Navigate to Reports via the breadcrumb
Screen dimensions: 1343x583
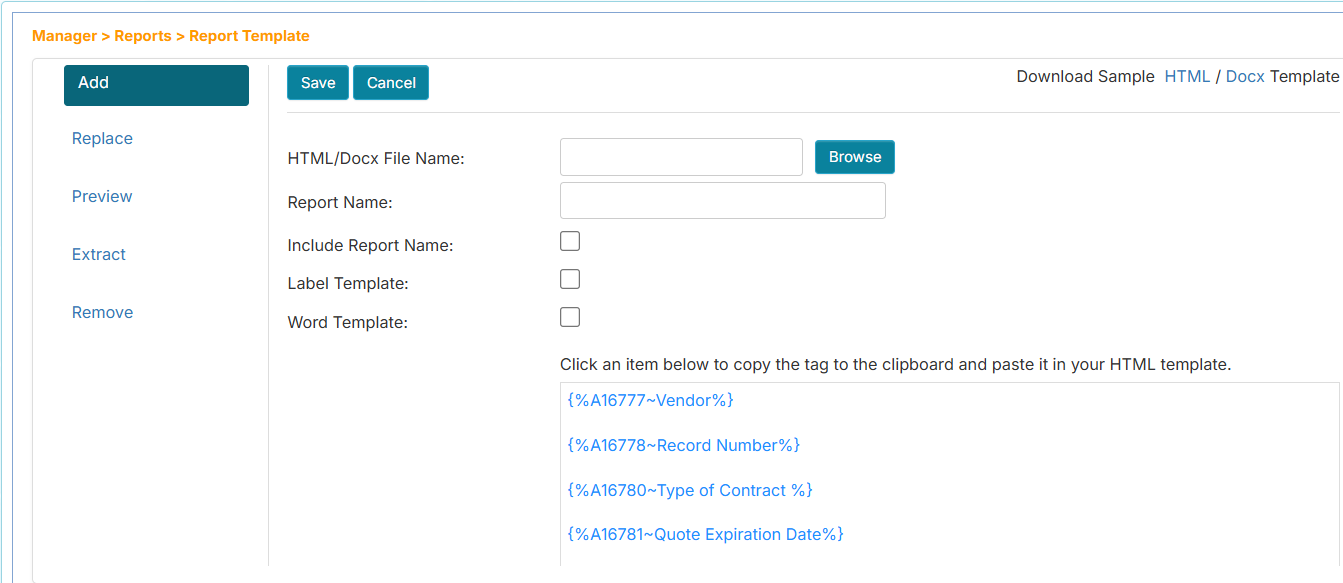click(143, 35)
